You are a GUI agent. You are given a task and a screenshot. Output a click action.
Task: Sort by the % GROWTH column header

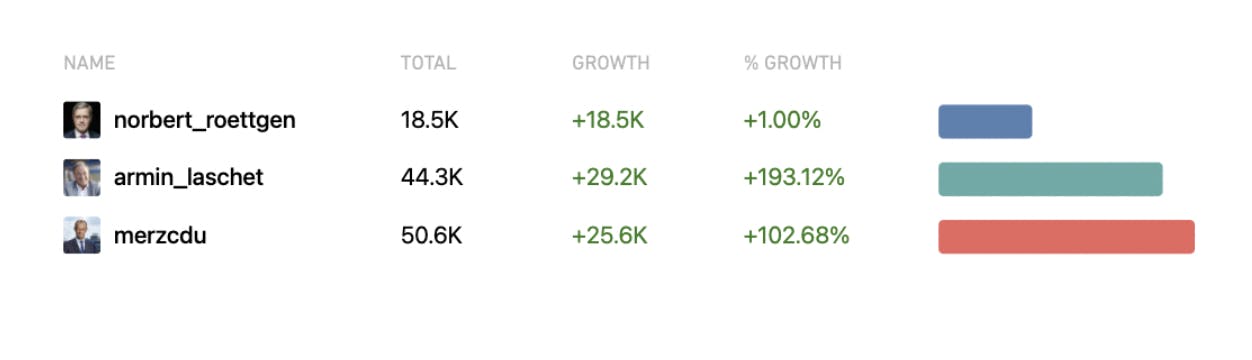pos(793,63)
